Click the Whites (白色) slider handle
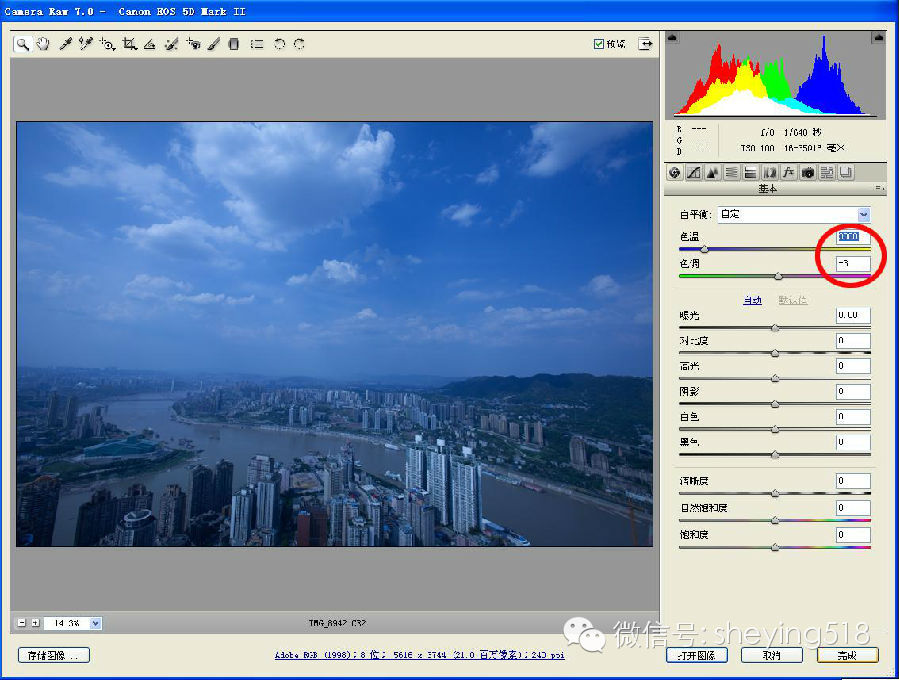 coord(775,429)
